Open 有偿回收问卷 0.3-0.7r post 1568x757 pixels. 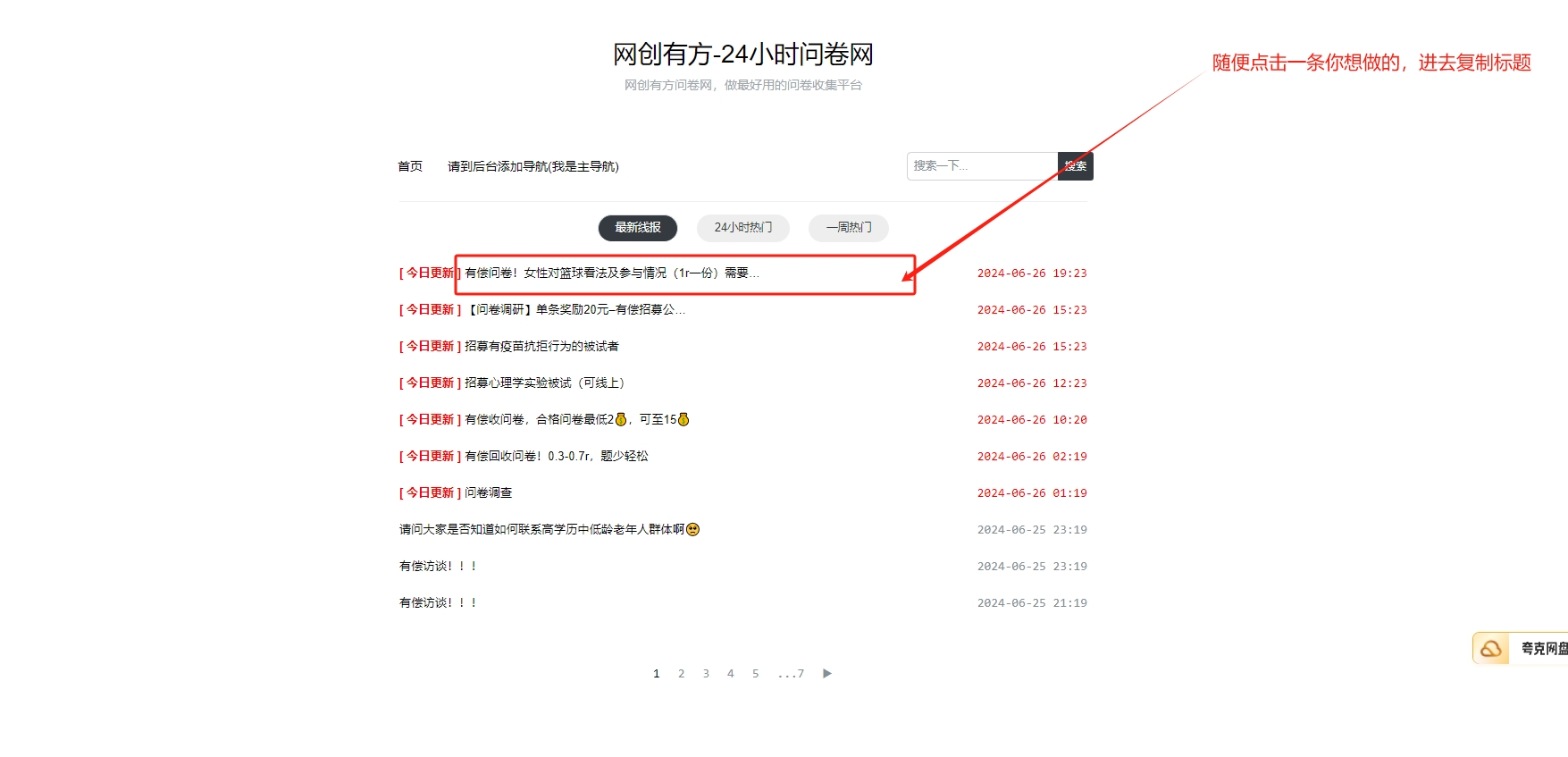tap(556, 457)
